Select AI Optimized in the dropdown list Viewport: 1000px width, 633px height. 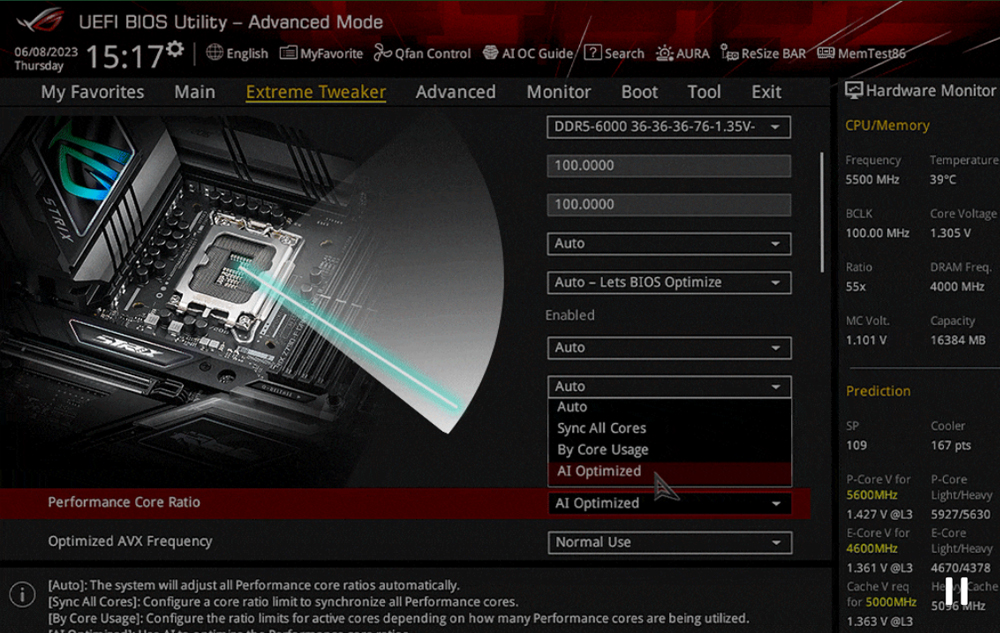click(x=599, y=471)
